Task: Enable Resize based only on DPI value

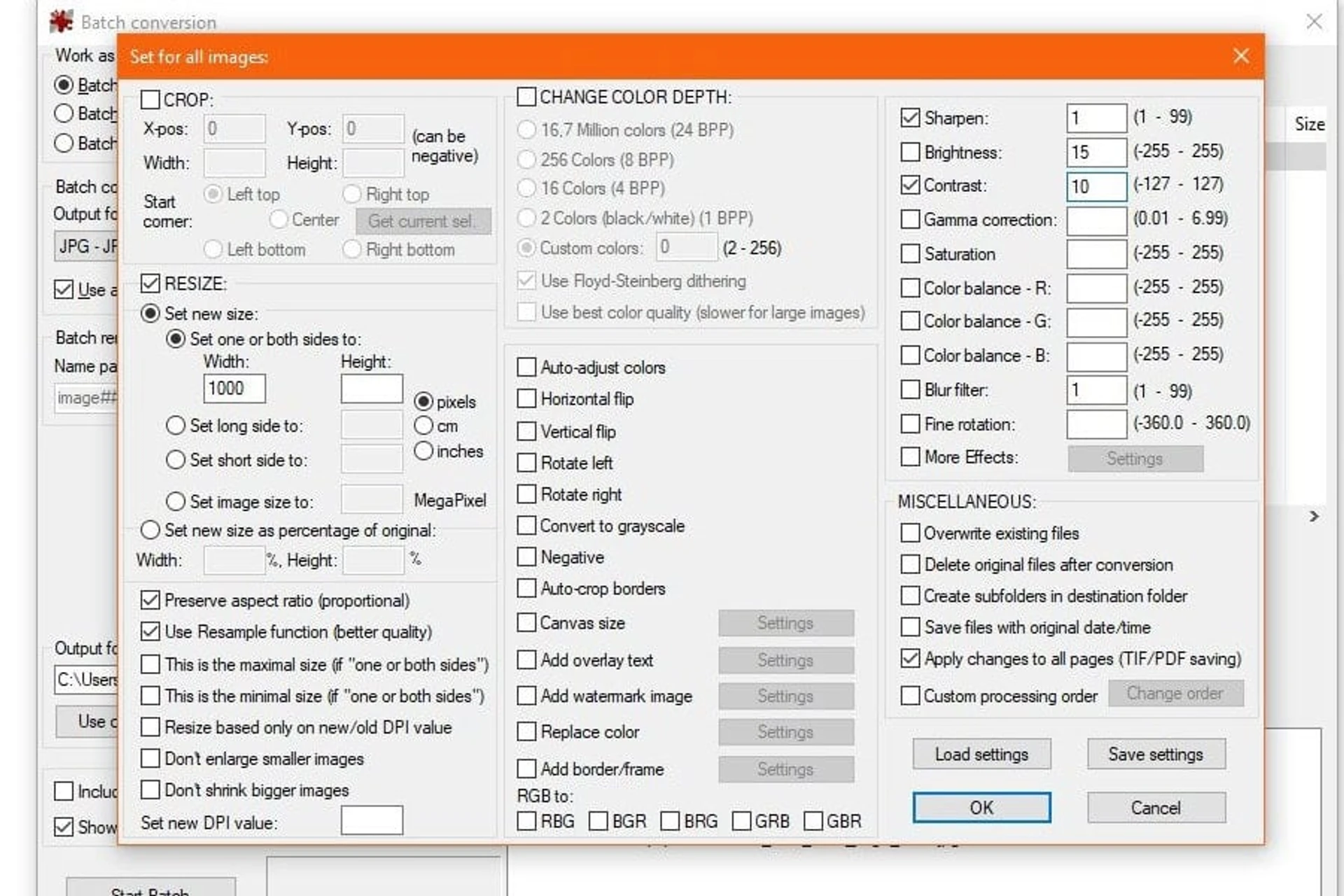Action: pos(150,727)
